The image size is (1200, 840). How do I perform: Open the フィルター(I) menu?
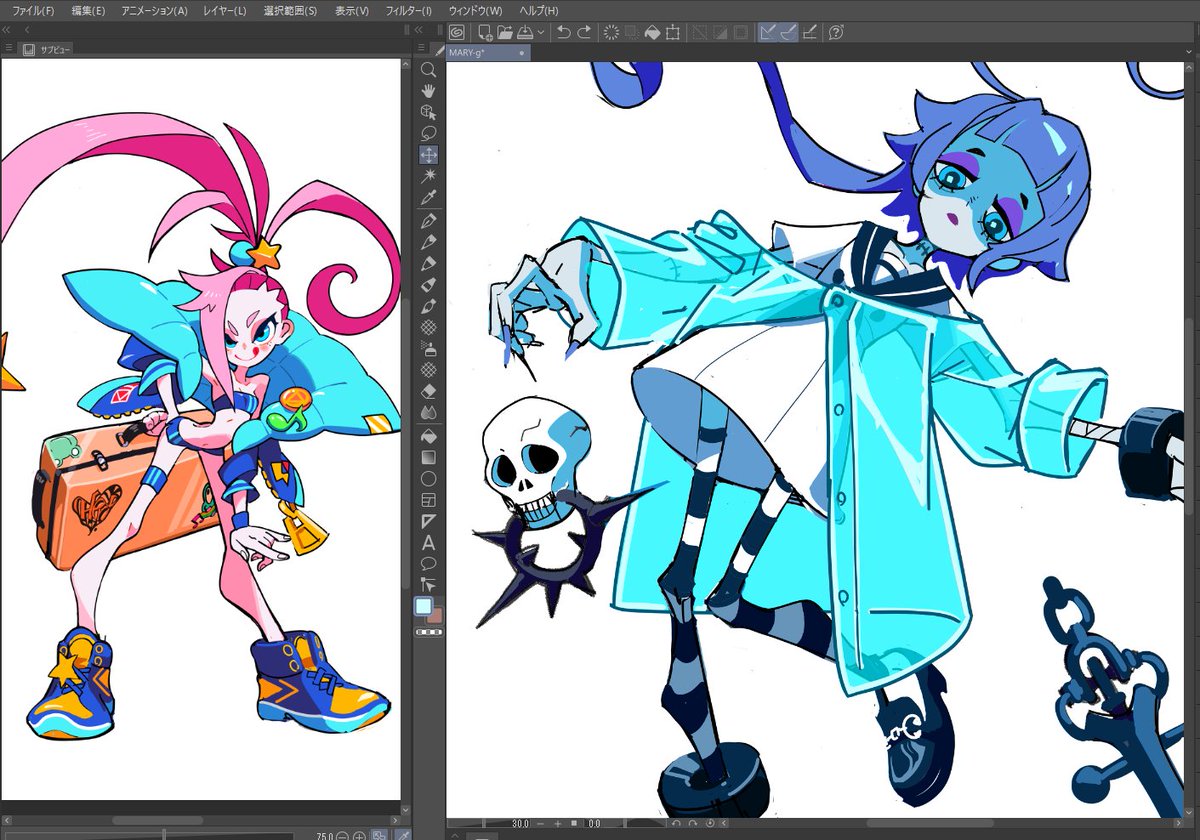(x=408, y=10)
